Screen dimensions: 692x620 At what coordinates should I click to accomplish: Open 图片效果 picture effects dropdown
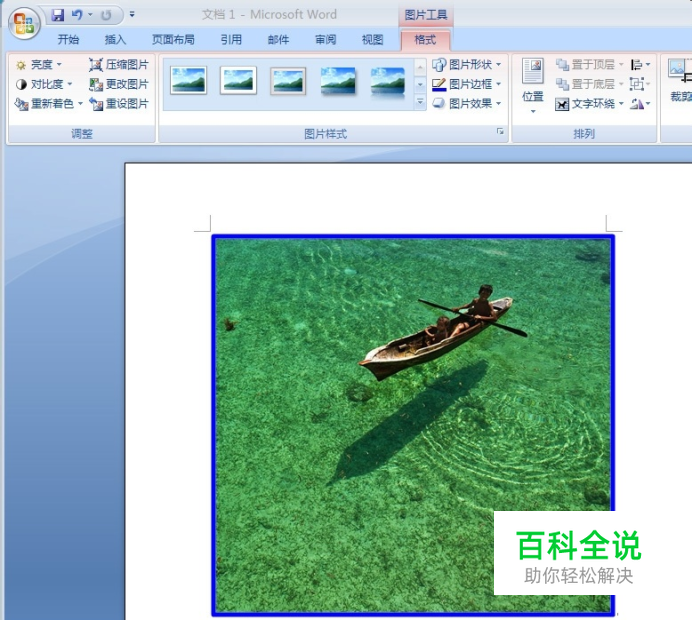pyautogui.click(x=467, y=104)
